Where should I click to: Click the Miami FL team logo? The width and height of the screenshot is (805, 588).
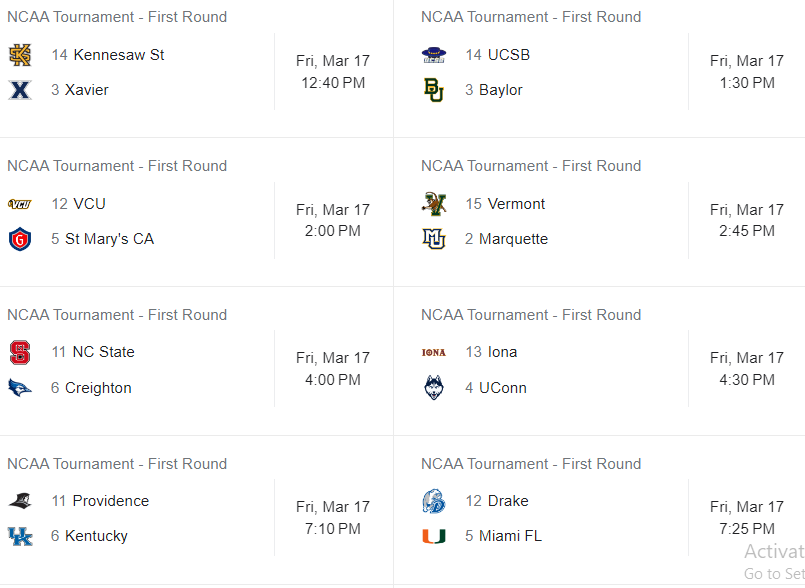click(434, 536)
